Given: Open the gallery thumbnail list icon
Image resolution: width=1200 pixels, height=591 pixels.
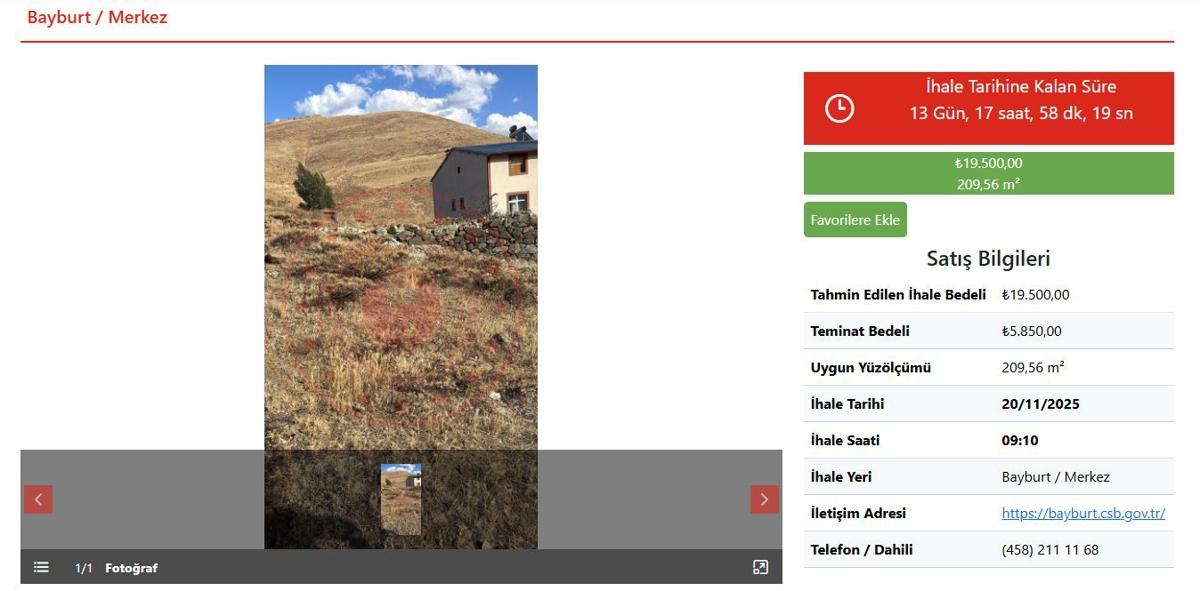Looking at the screenshot, I should point(41,567).
